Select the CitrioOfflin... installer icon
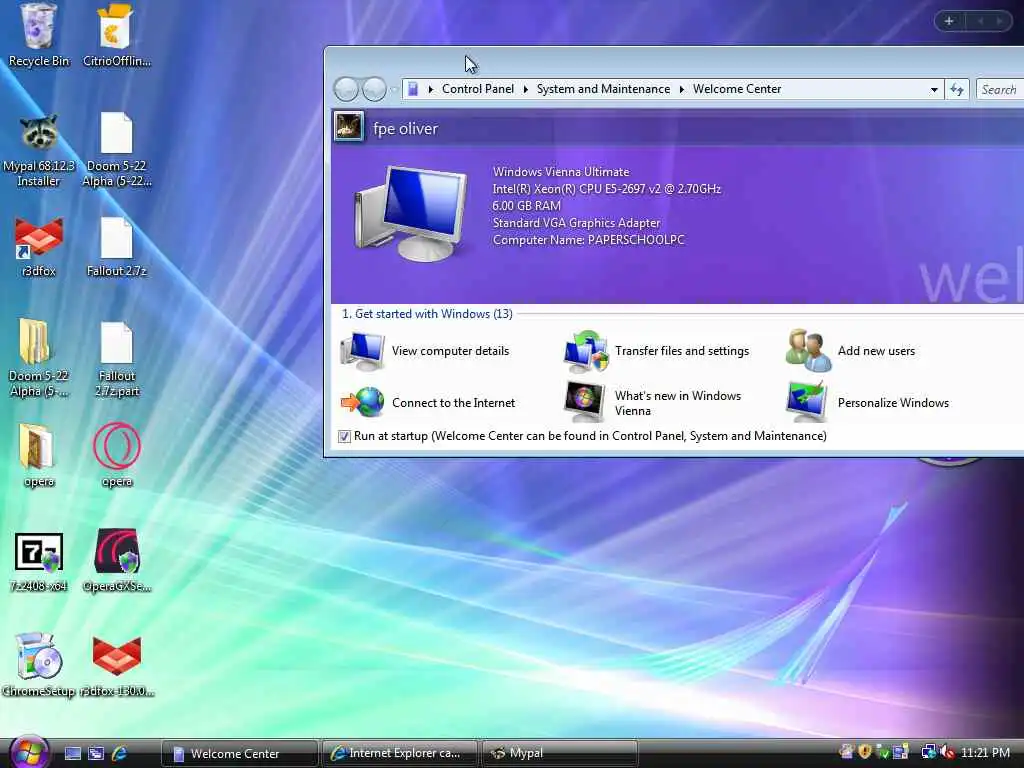Image resolution: width=1024 pixels, height=768 pixels. click(116, 26)
